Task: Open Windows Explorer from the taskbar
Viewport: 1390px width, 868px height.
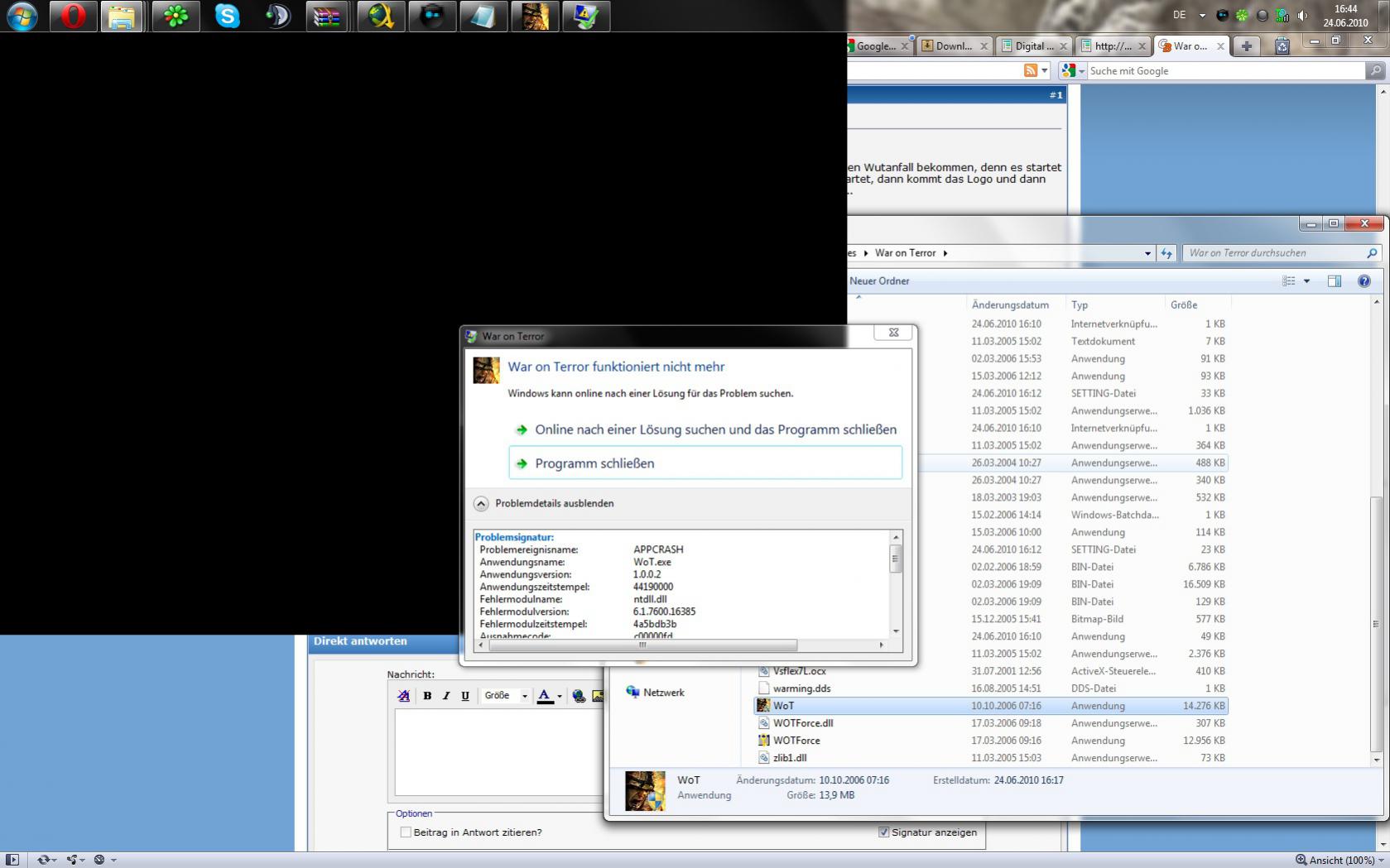Action: (123, 16)
